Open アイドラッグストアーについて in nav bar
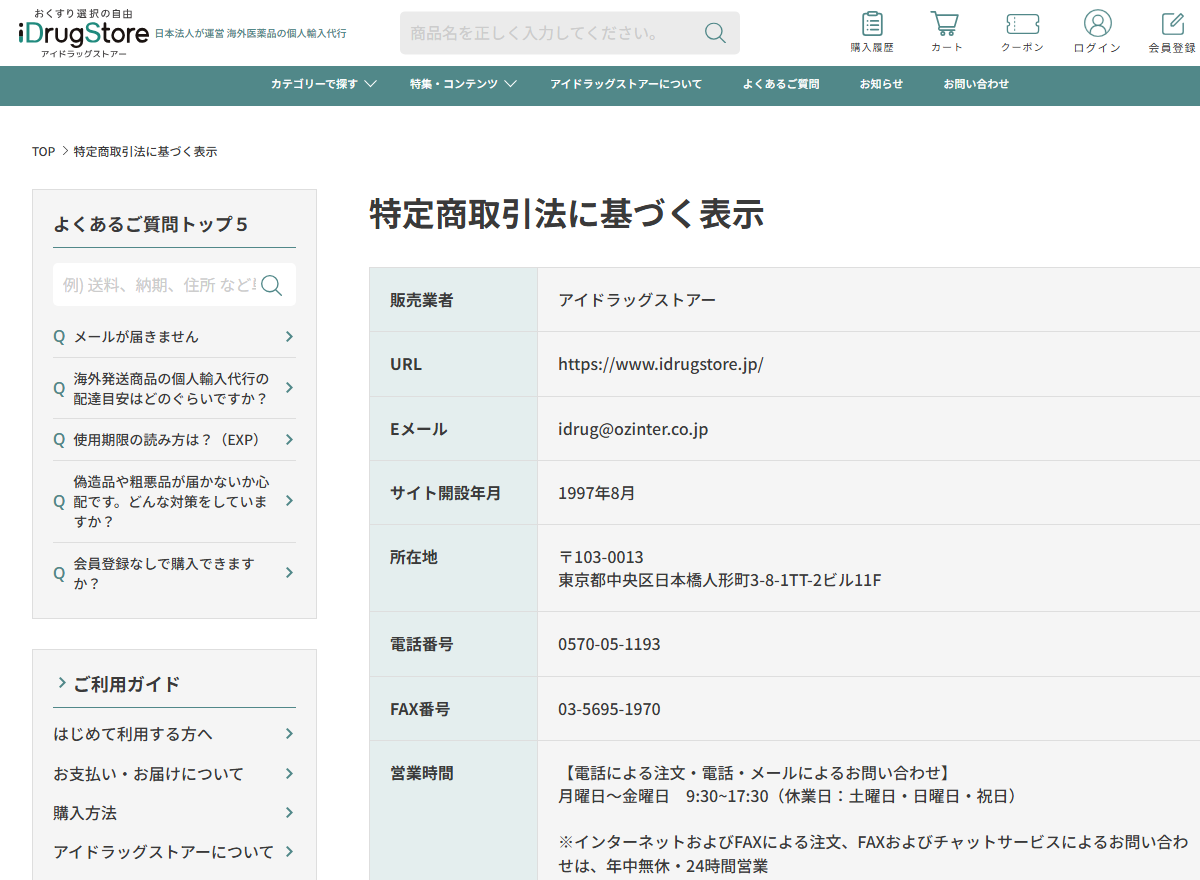This screenshot has width=1200, height=880. (x=626, y=84)
